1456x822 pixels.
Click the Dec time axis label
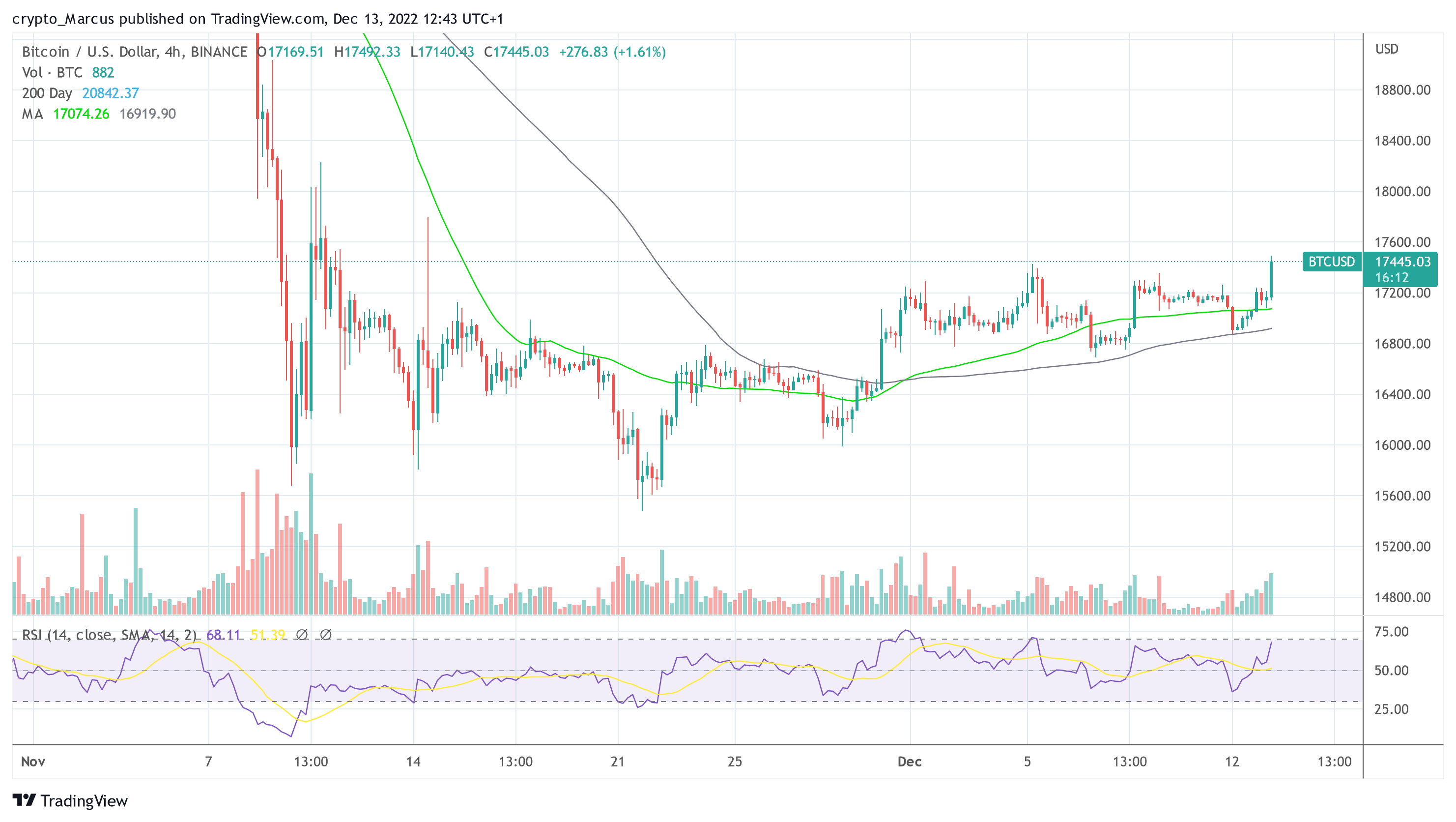(x=910, y=762)
